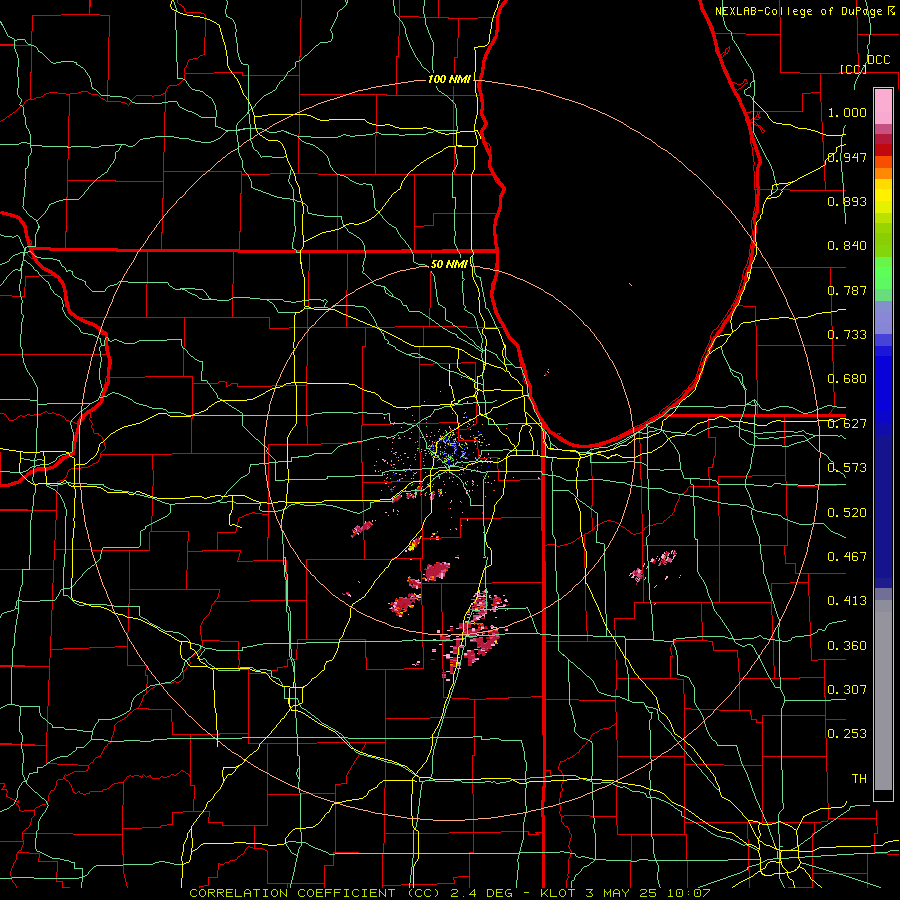Pick the bright green swatch near 0.787
The image size is (900, 900).
pos(883,274)
